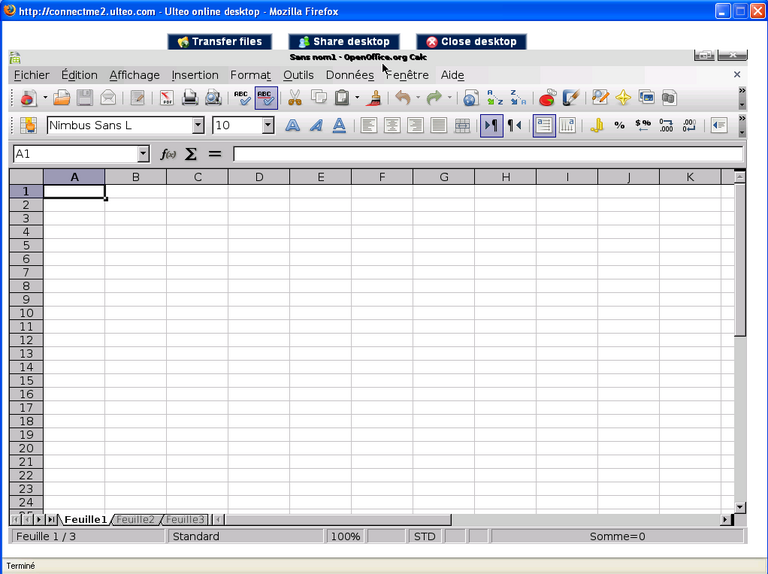
Task: Open the Redo history dropdown arrow
Action: click(x=449, y=97)
